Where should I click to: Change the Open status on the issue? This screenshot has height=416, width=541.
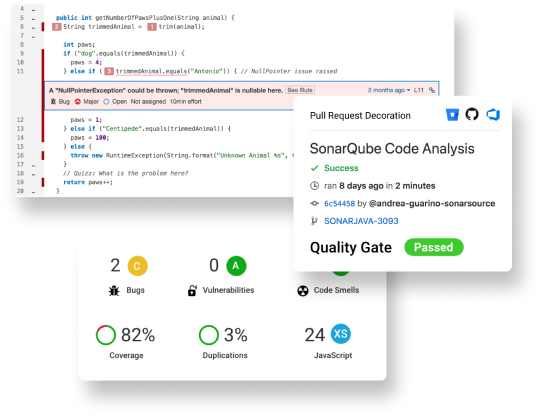click(115, 101)
